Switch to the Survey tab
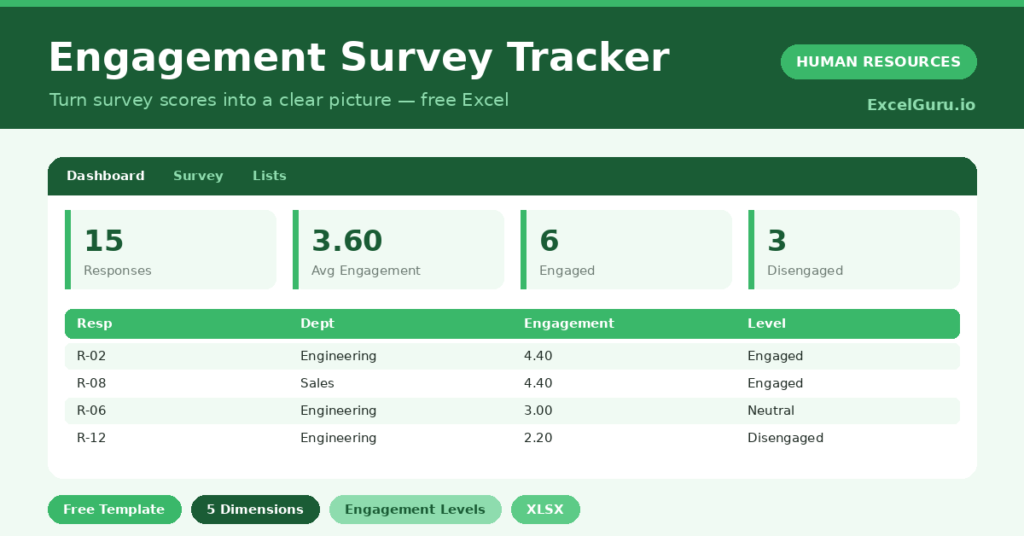 click(198, 176)
